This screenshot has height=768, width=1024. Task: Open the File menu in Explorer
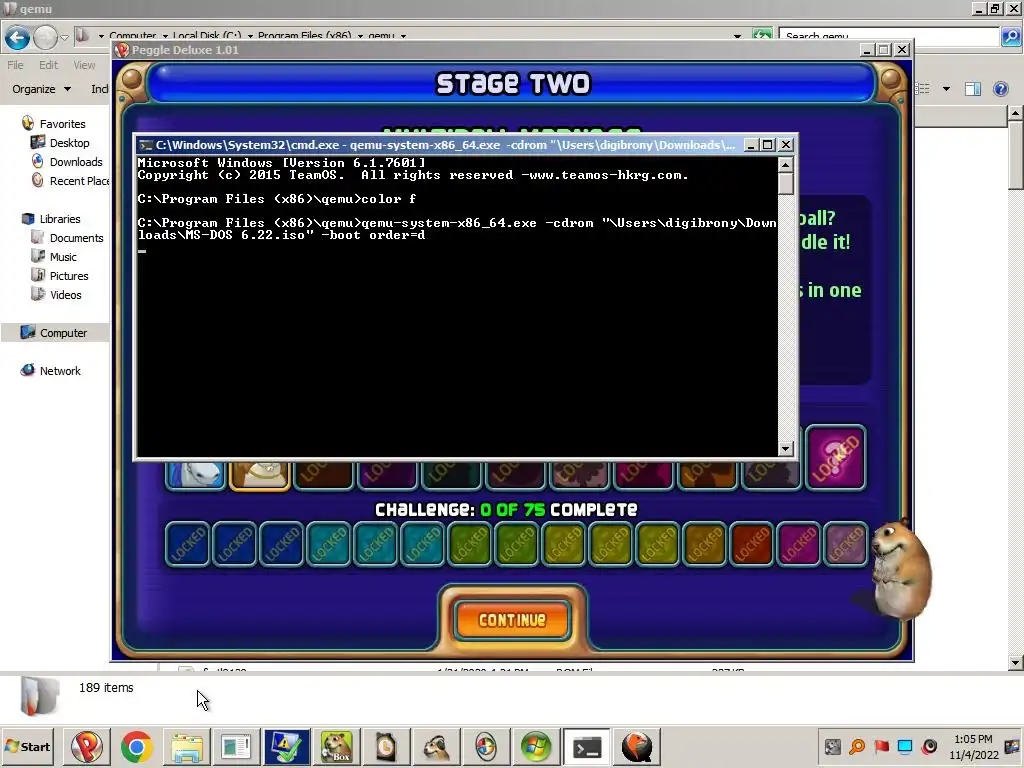point(15,65)
